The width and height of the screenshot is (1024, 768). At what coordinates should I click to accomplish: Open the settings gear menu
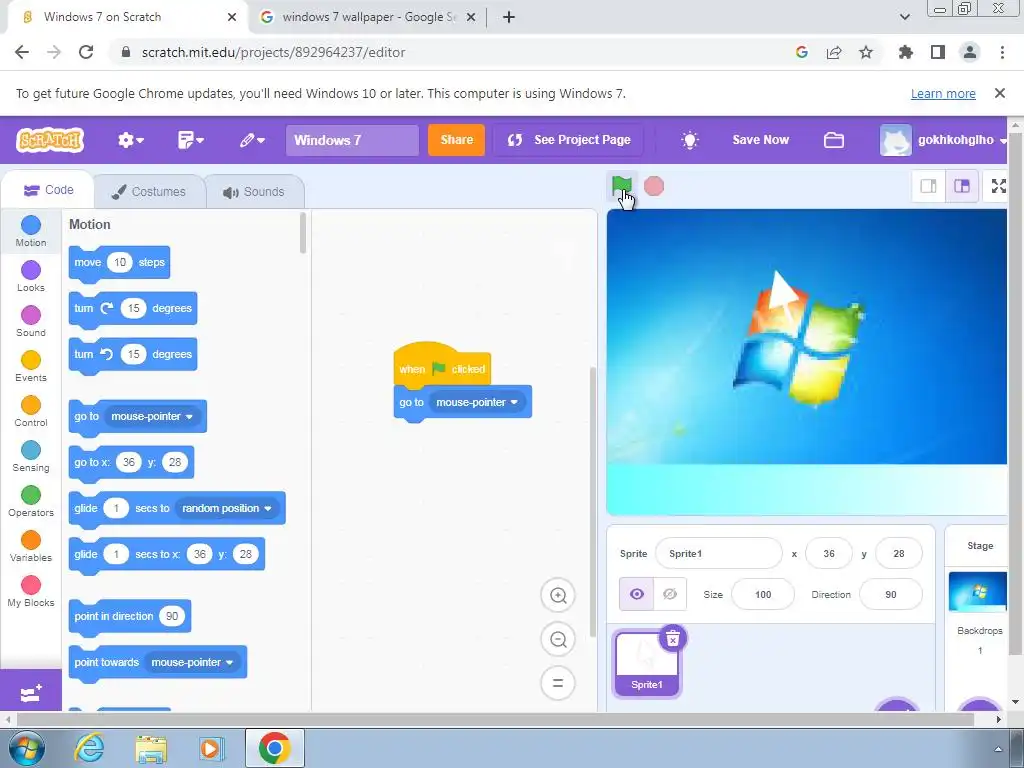tap(131, 140)
